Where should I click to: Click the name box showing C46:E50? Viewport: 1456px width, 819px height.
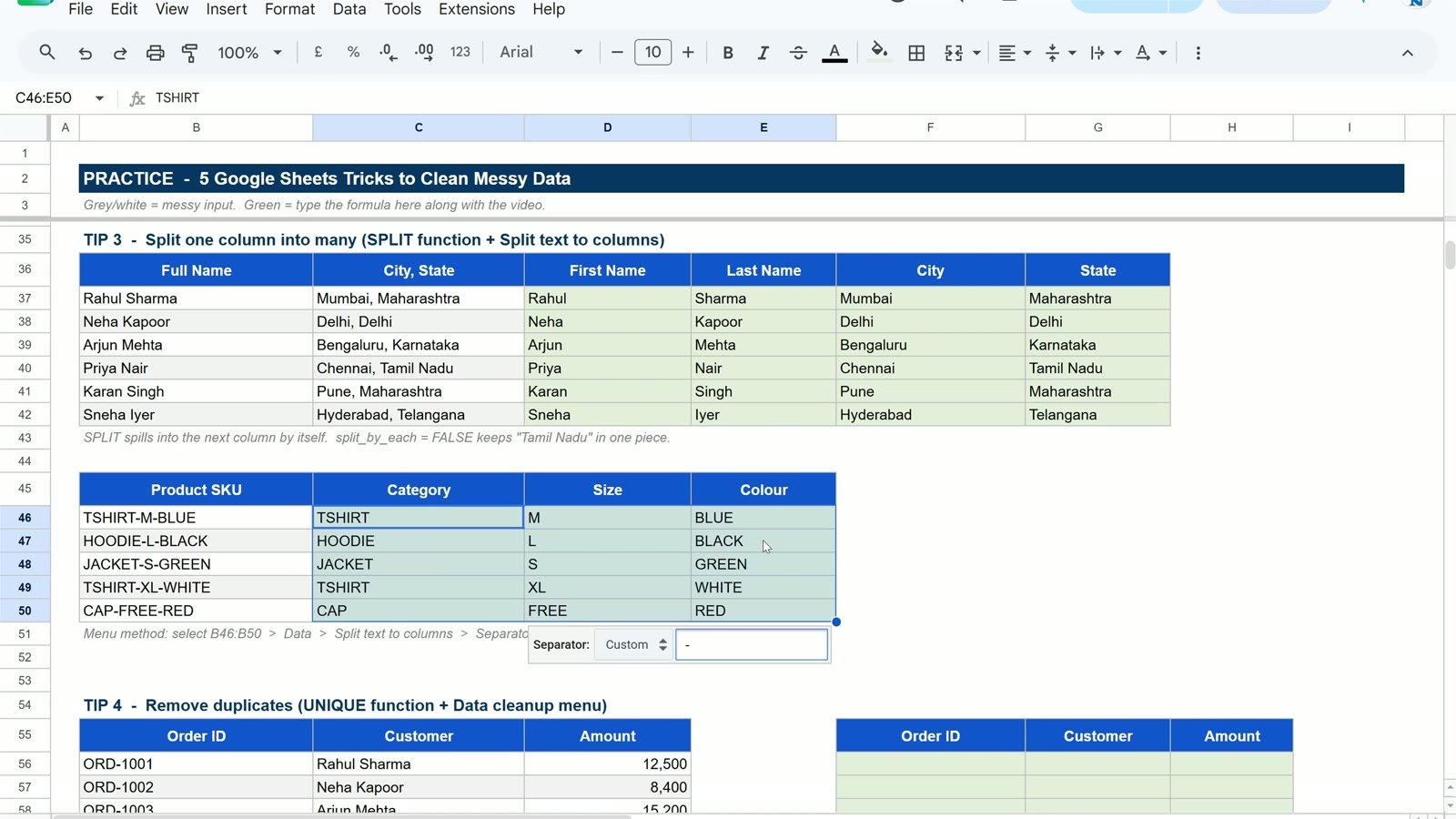(44, 97)
